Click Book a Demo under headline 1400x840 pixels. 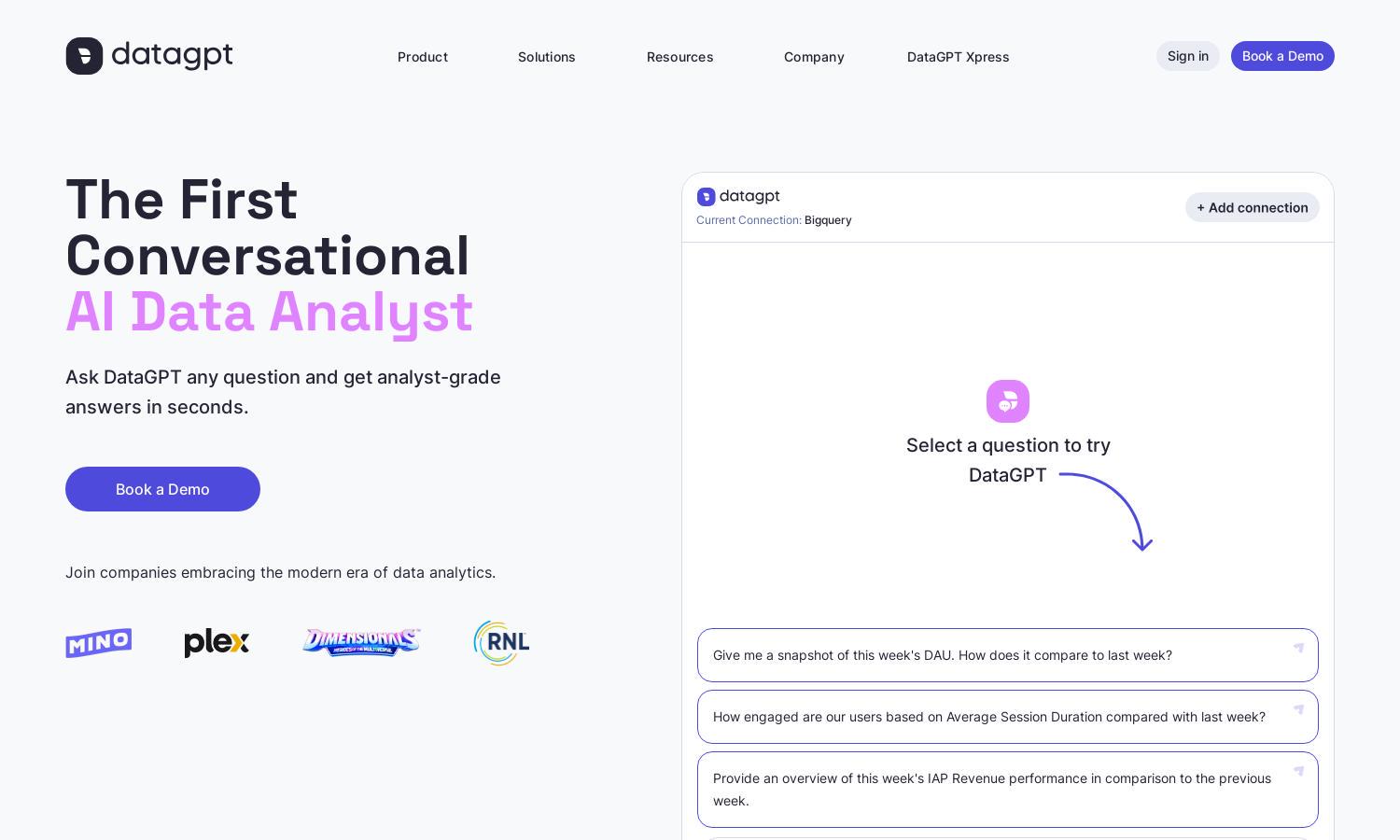[x=162, y=489]
